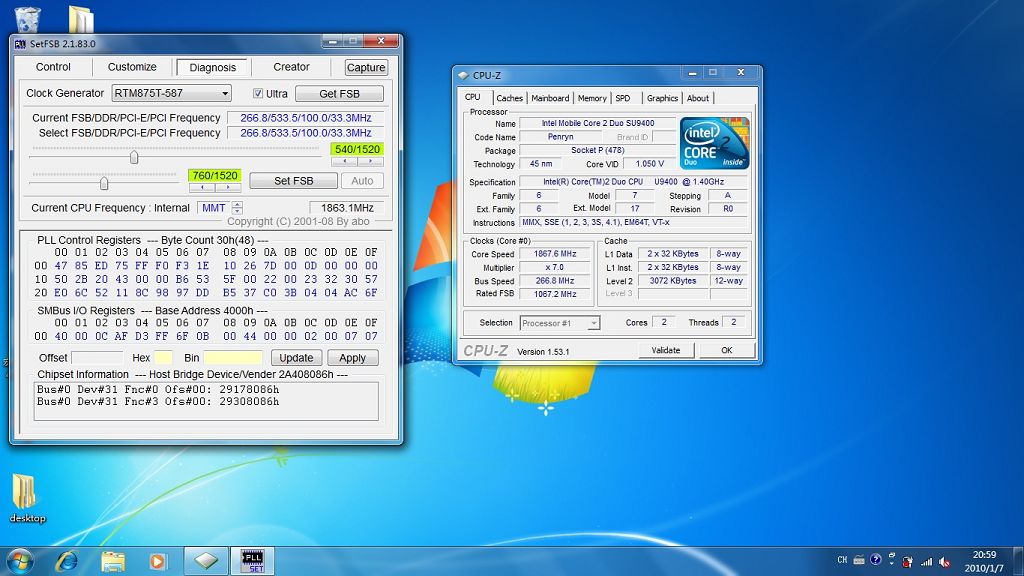Click the MMT frequency spinner arrows
The width and height of the screenshot is (1024, 576).
point(237,208)
